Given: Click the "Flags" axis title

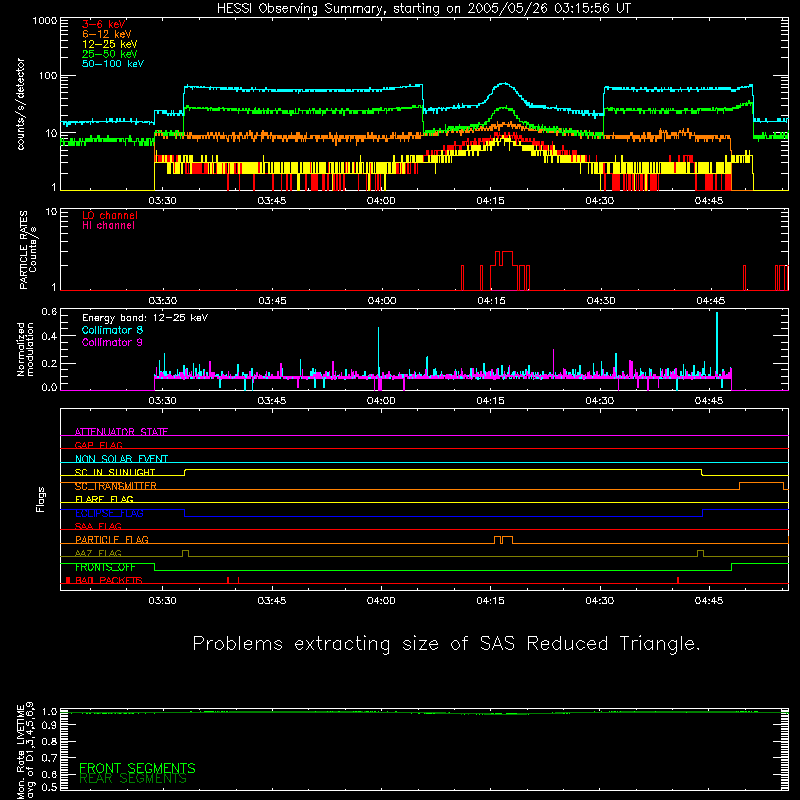Looking at the screenshot, I should 40,499.
